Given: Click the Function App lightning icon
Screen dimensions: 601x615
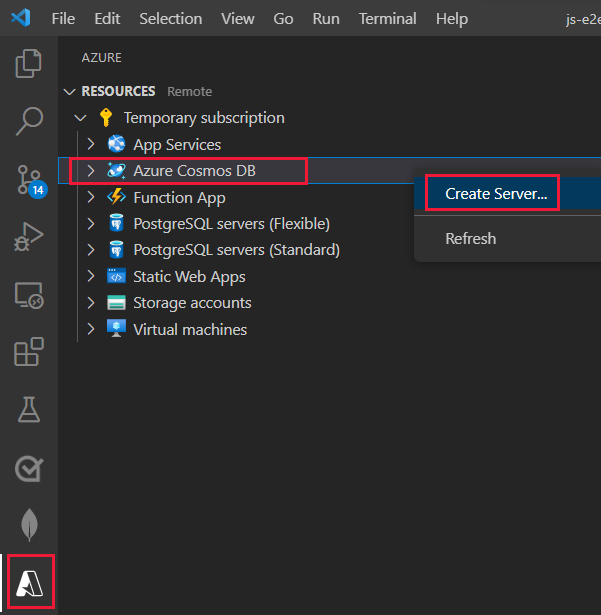Looking at the screenshot, I should (117, 197).
